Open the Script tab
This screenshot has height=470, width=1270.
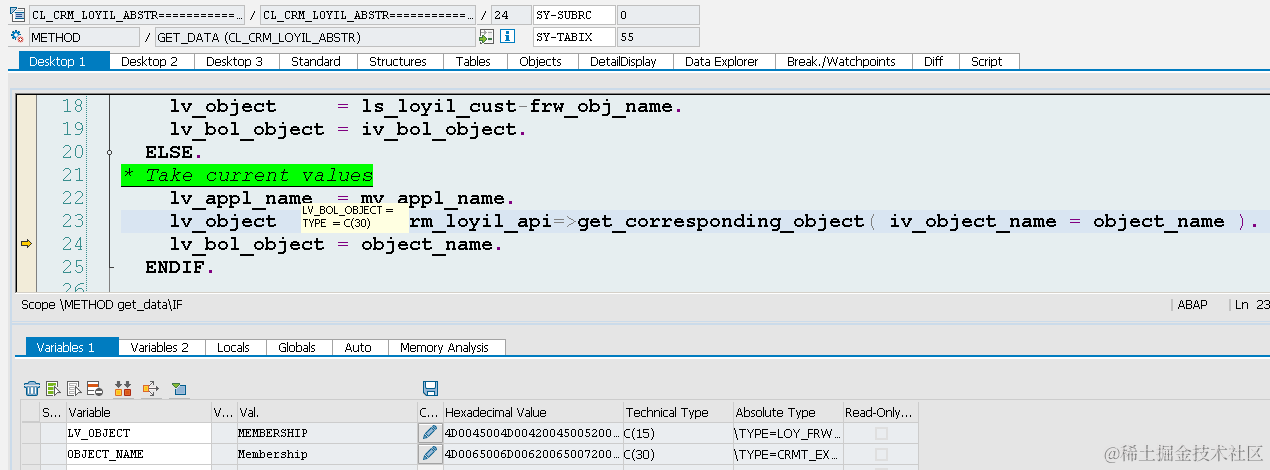tap(987, 61)
